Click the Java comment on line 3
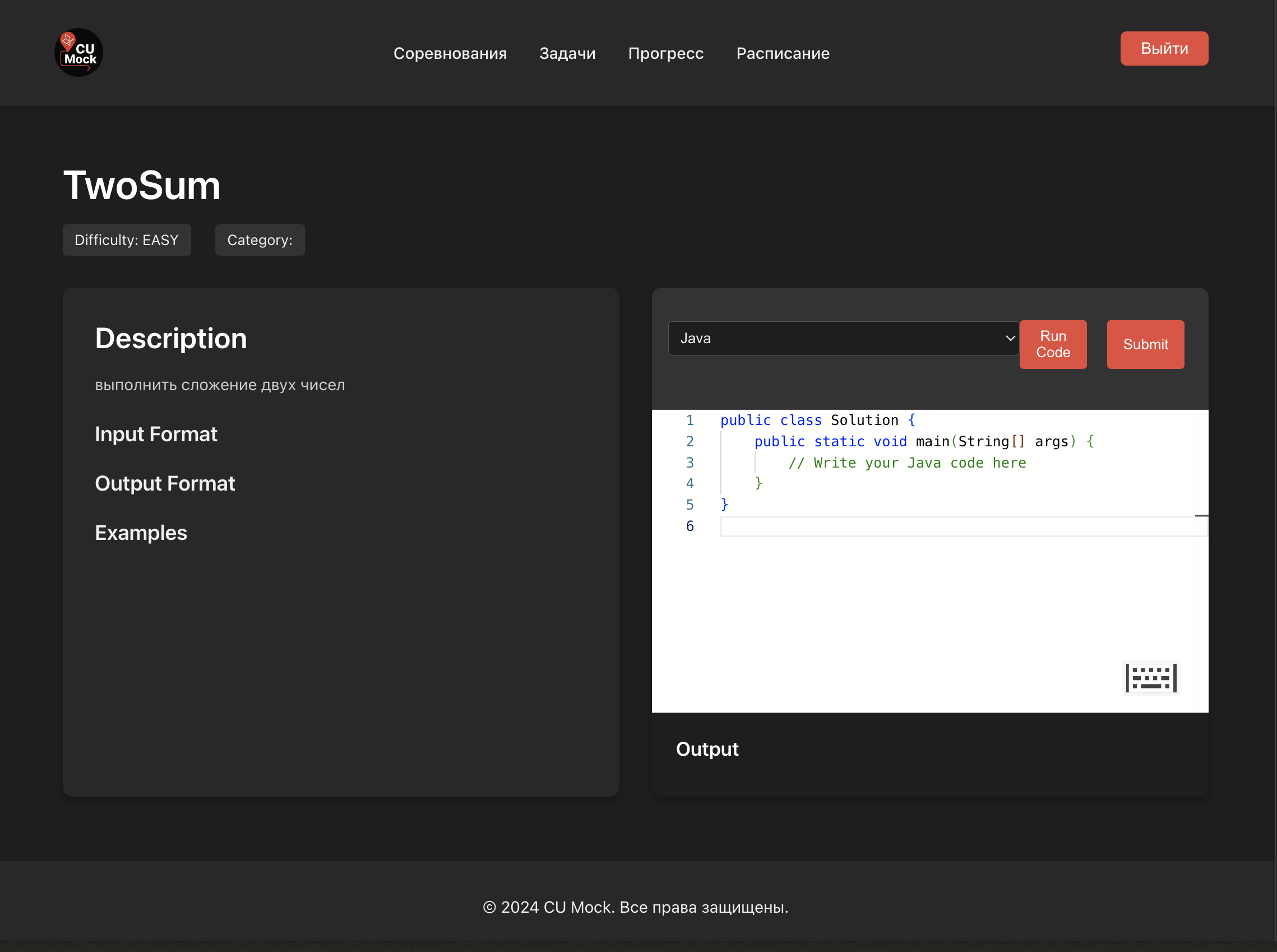The height and width of the screenshot is (952, 1277). (x=907, y=463)
